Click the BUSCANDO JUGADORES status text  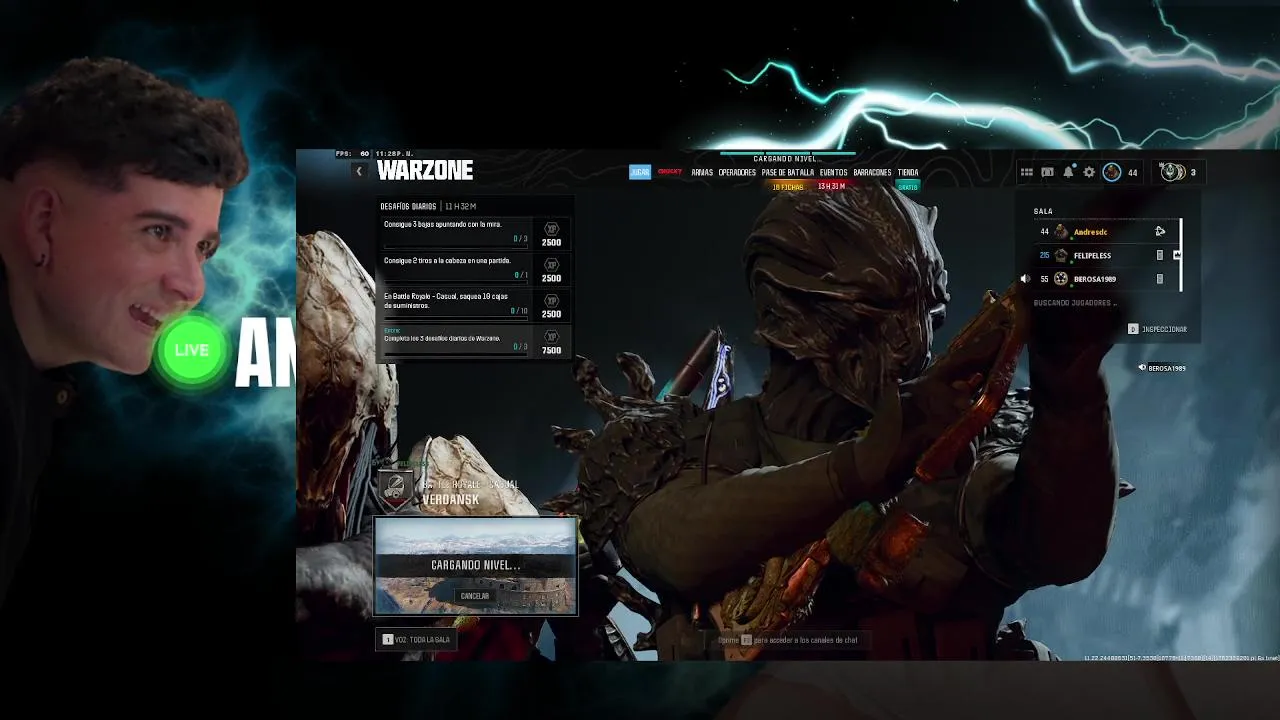point(1075,303)
